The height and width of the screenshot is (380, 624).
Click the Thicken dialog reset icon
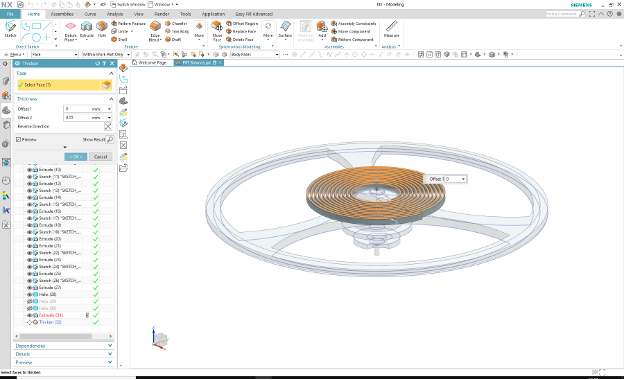(x=98, y=63)
